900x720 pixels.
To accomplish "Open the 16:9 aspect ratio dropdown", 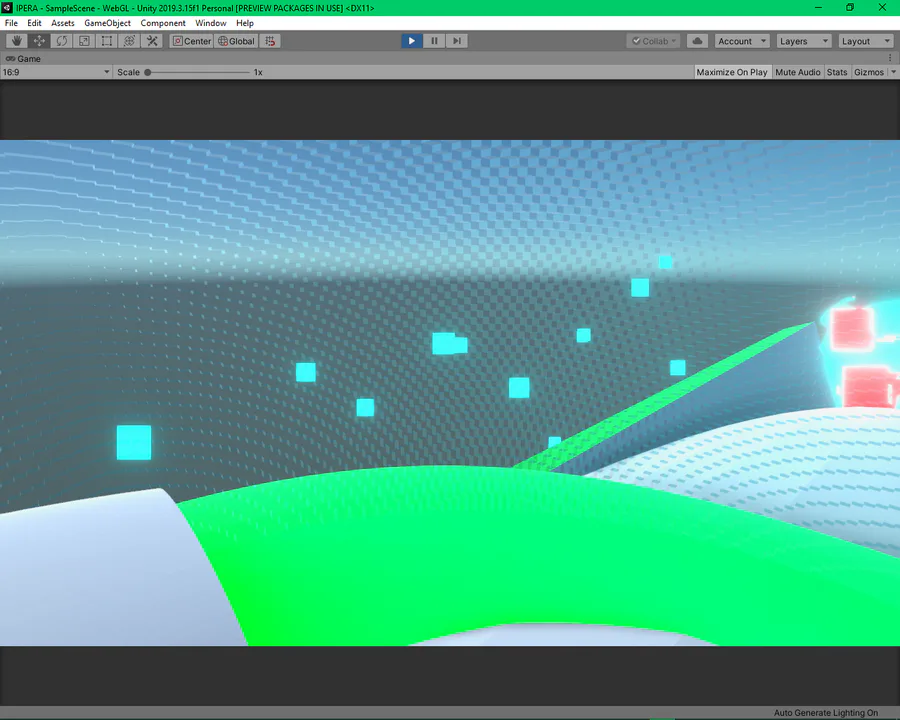I will pyautogui.click(x=56, y=72).
